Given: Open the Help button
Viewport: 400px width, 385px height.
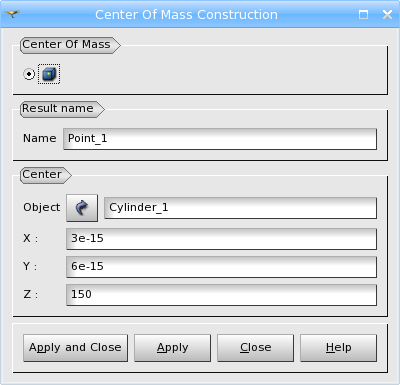Looking at the screenshot, I should click(338, 348).
